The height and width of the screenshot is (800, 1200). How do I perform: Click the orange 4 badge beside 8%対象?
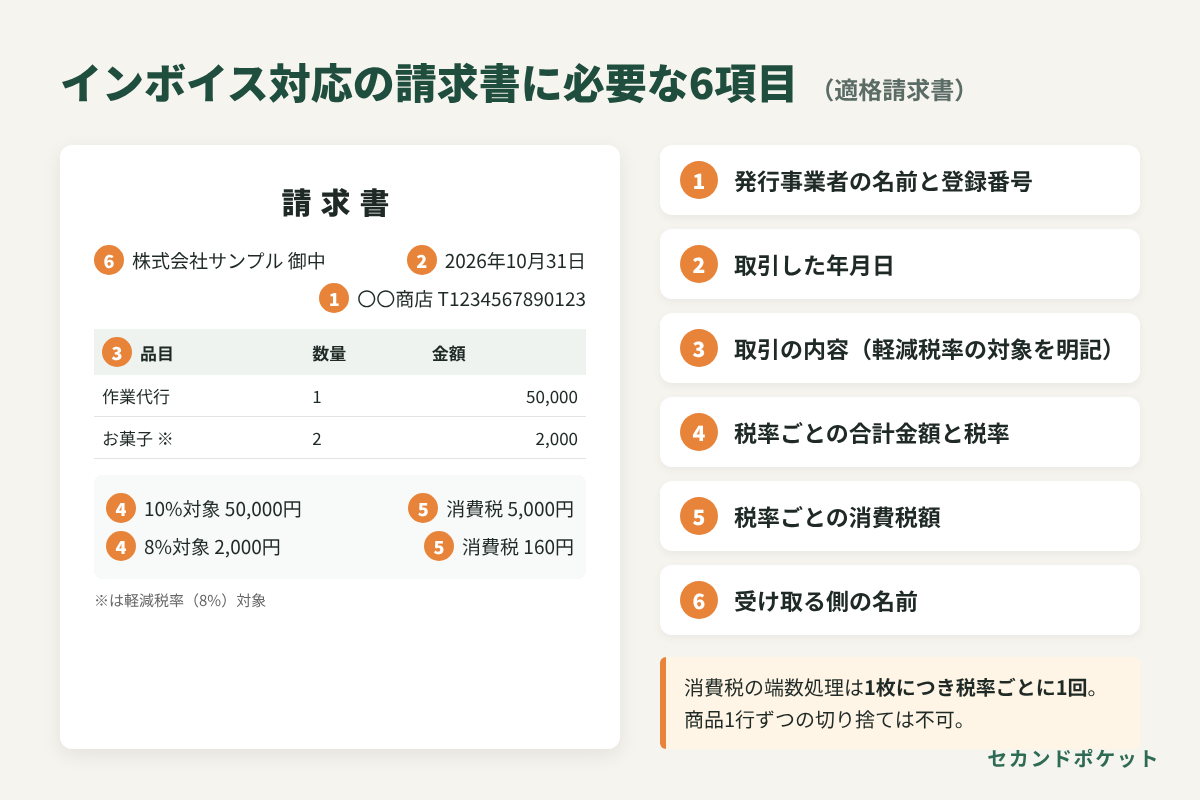(121, 547)
